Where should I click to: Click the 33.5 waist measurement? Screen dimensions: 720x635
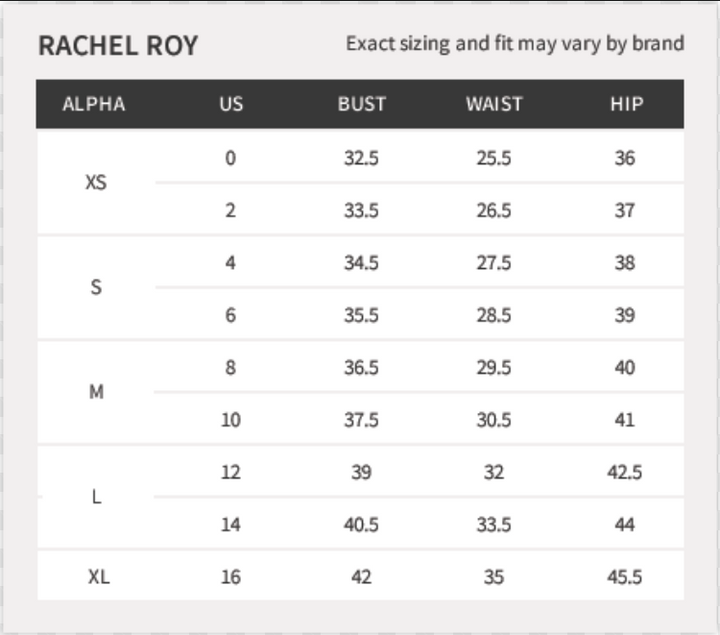(x=494, y=524)
